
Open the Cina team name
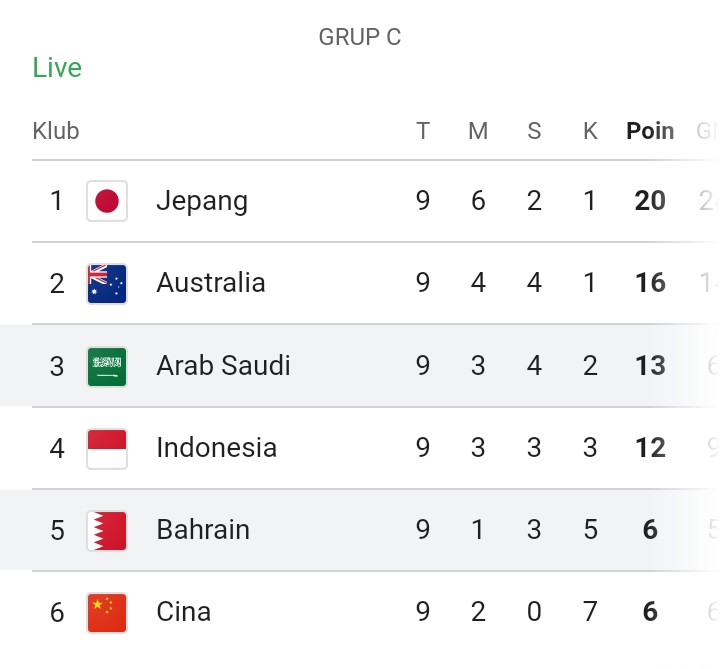coord(184,612)
